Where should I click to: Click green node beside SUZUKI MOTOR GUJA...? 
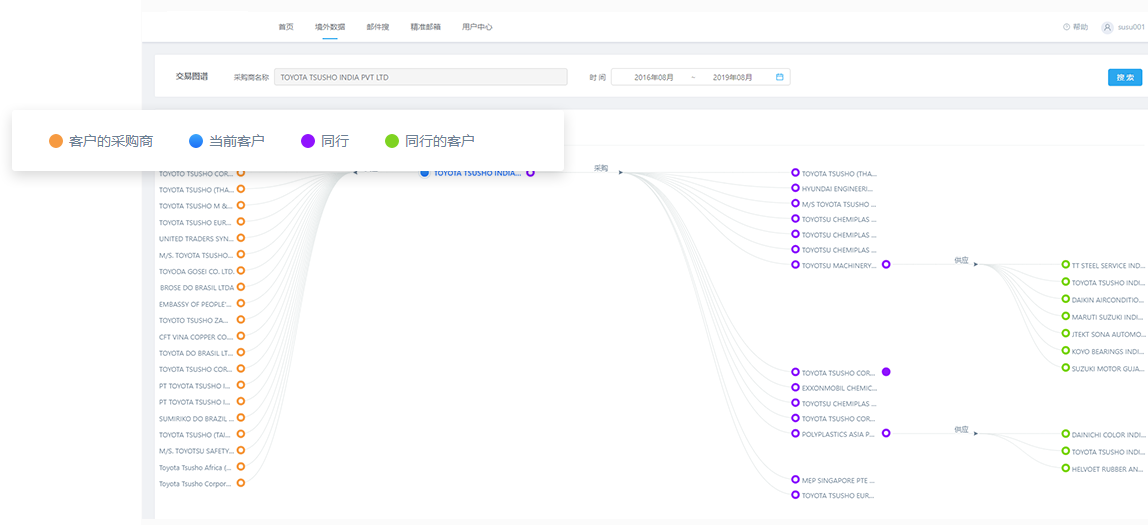pyautogui.click(x=1065, y=367)
